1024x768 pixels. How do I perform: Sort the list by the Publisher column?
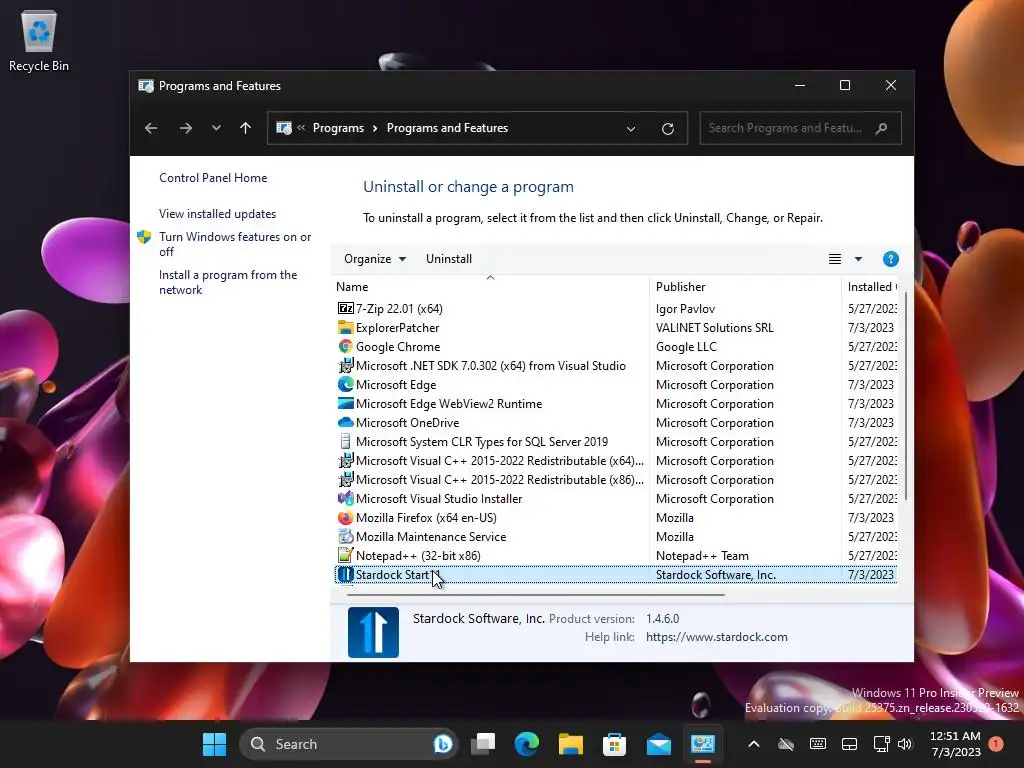coord(745,287)
